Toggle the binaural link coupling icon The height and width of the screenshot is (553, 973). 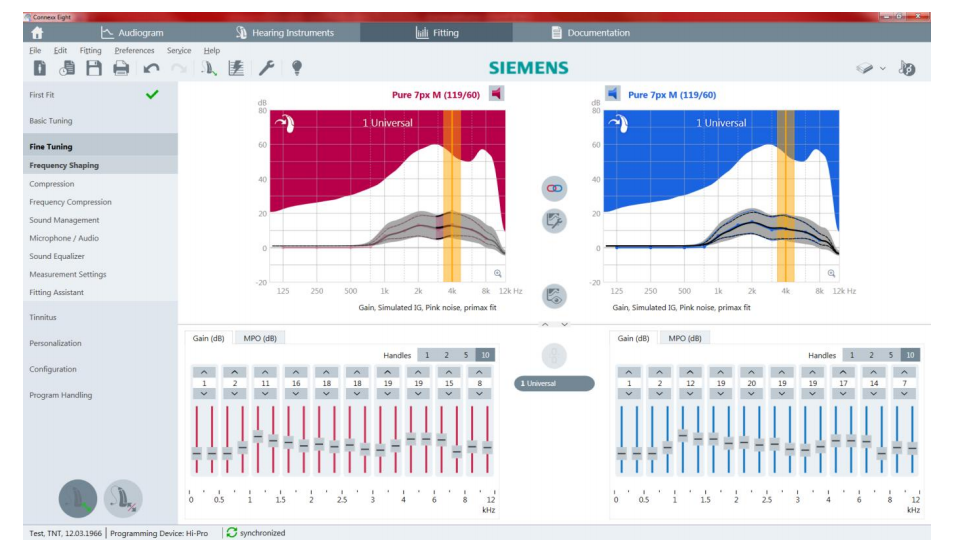click(554, 188)
